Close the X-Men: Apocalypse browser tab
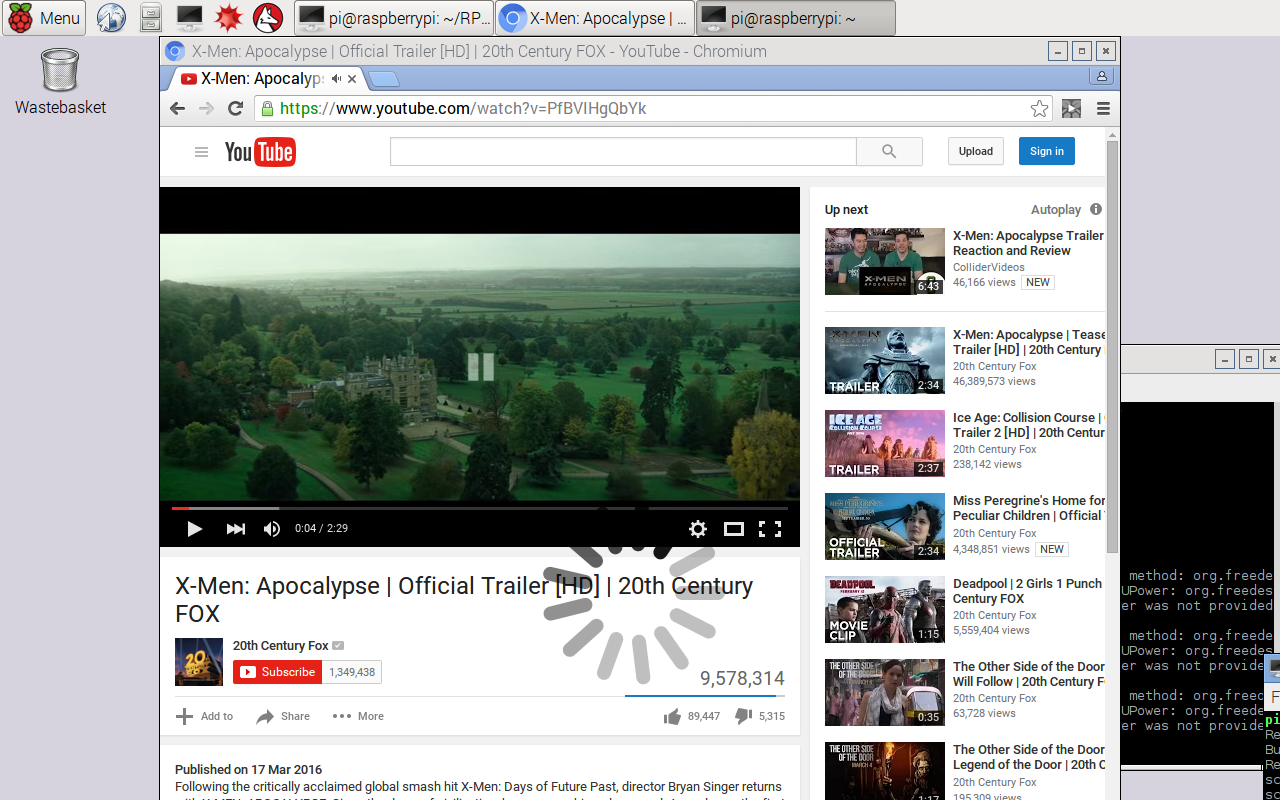Viewport: 1280px width, 800px height. click(x=352, y=79)
